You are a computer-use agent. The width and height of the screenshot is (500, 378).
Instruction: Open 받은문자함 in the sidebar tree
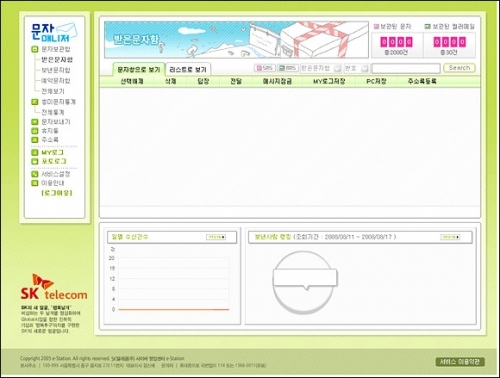click(57, 60)
